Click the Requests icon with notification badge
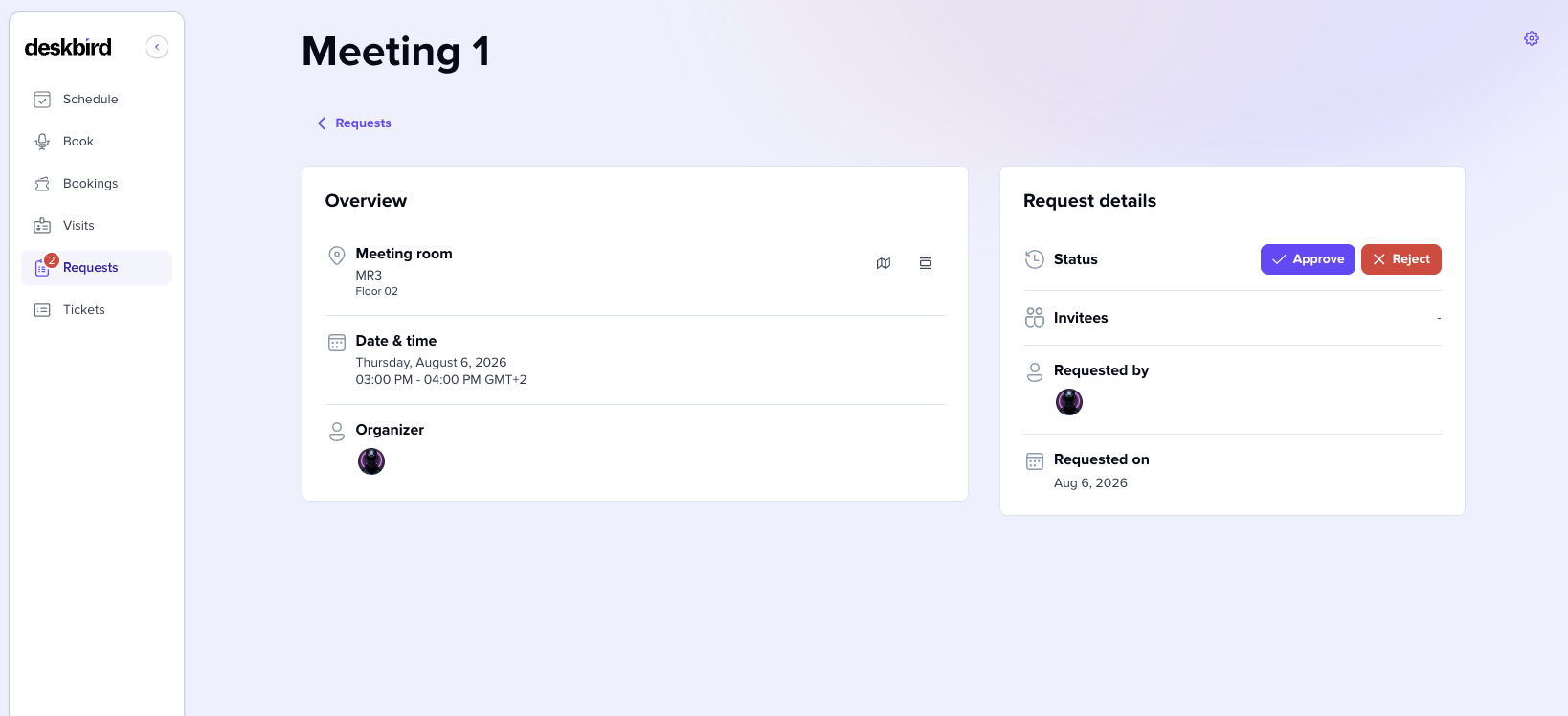Screen dimensions: 1568x716 44,267
